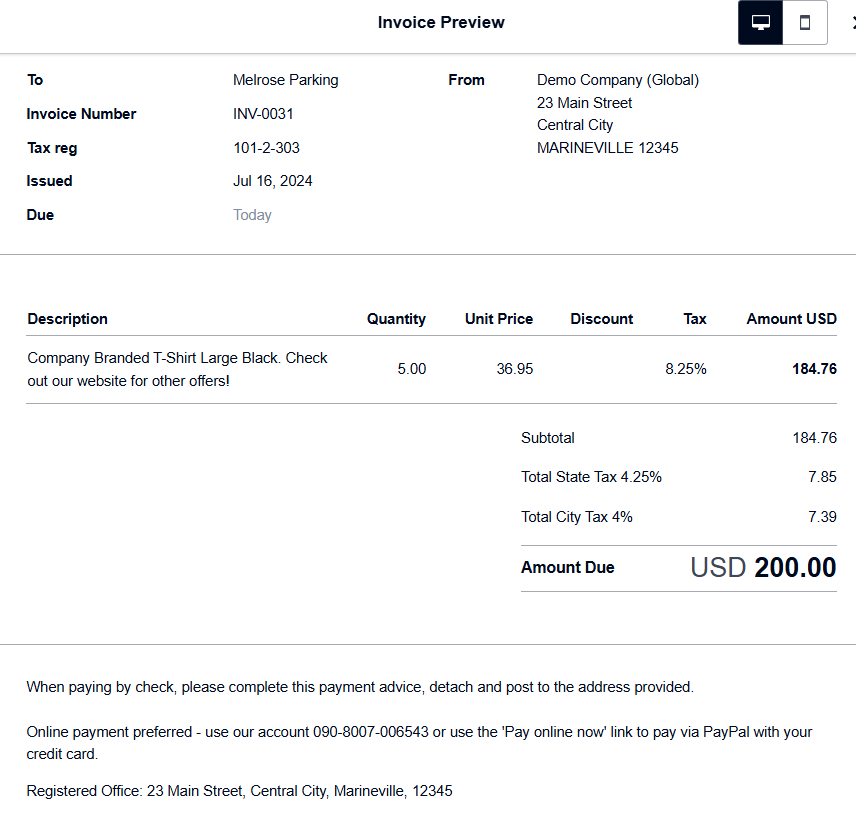Screen dimensions: 856x823
Task: Click the Quantity column header
Action: coord(396,319)
